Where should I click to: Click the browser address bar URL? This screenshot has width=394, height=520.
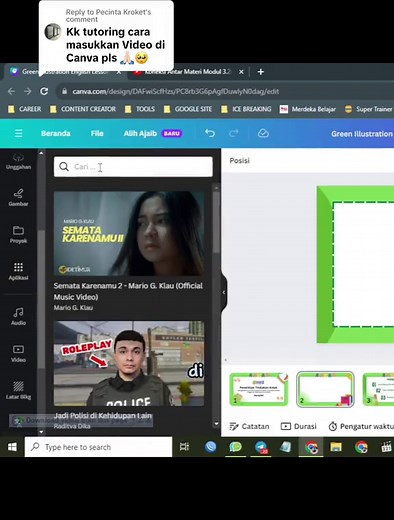[176, 91]
